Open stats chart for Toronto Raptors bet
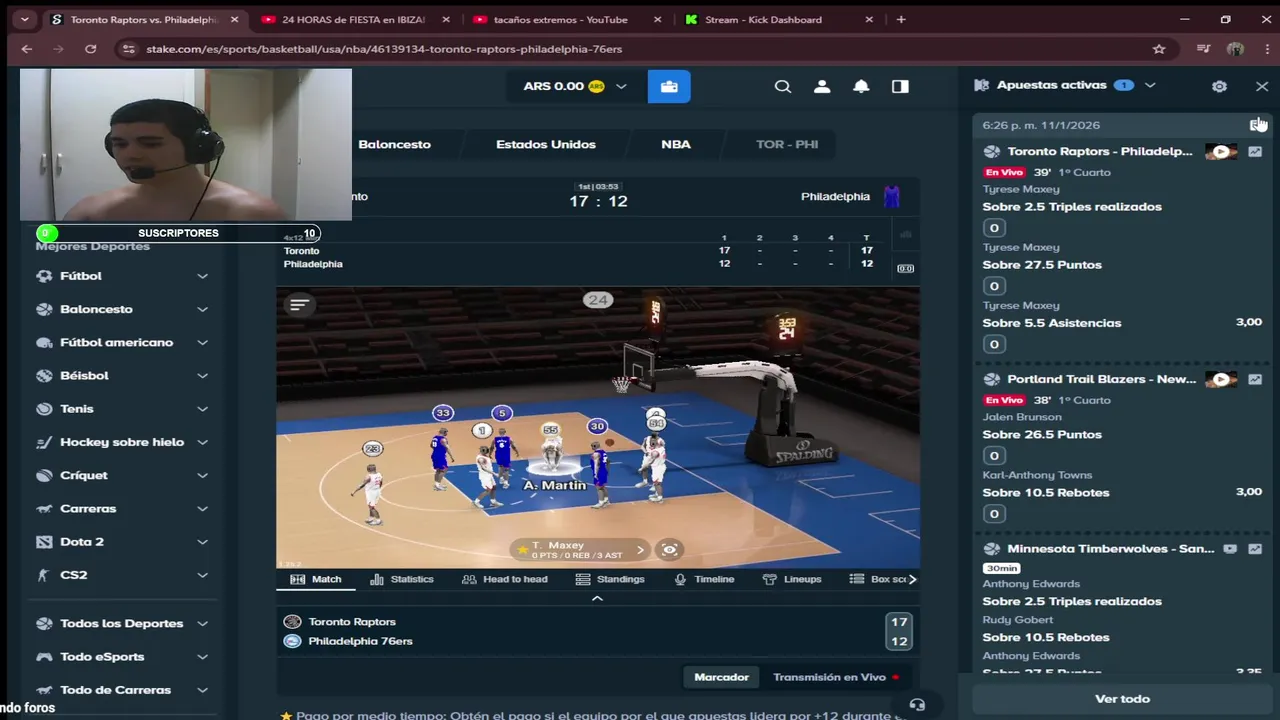Image resolution: width=1280 pixels, height=720 pixels. (1255, 152)
